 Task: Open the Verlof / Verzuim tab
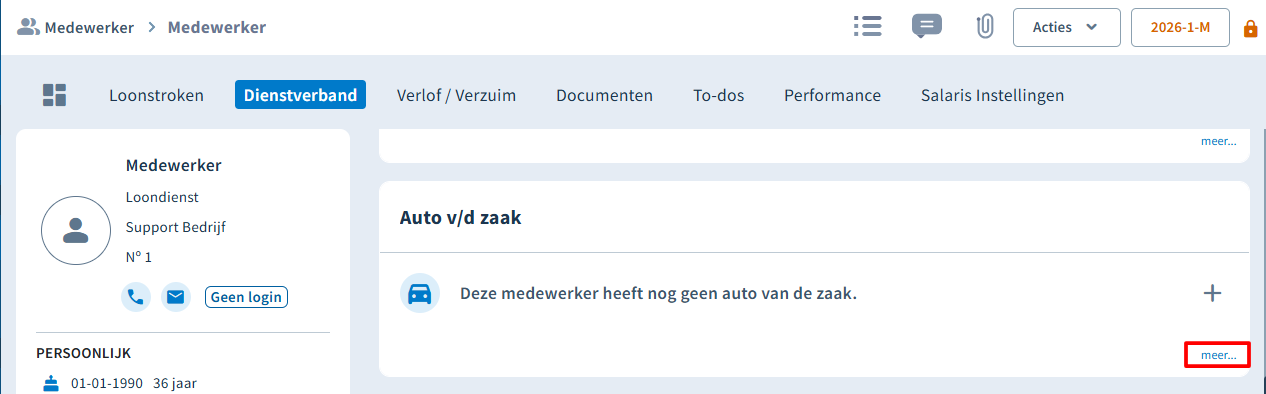(456, 95)
